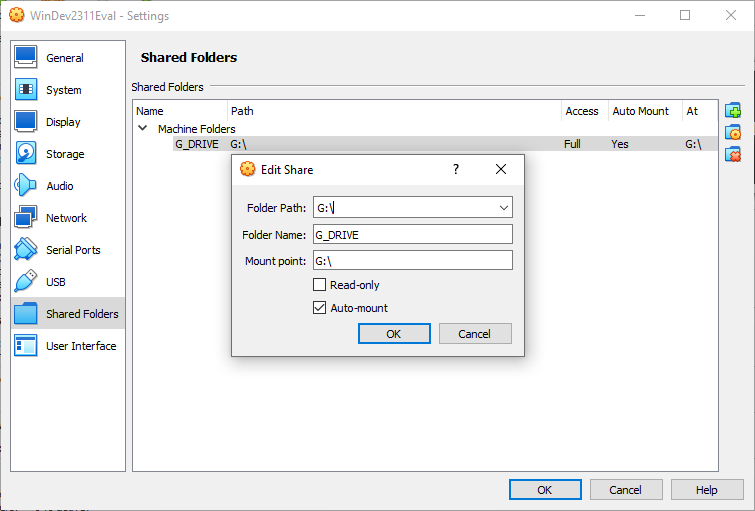Viewport: 755px width, 511px height.
Task: Click the Full access cell of G_DRIVE
Action: pyautogui.click(x=573, y=144)
